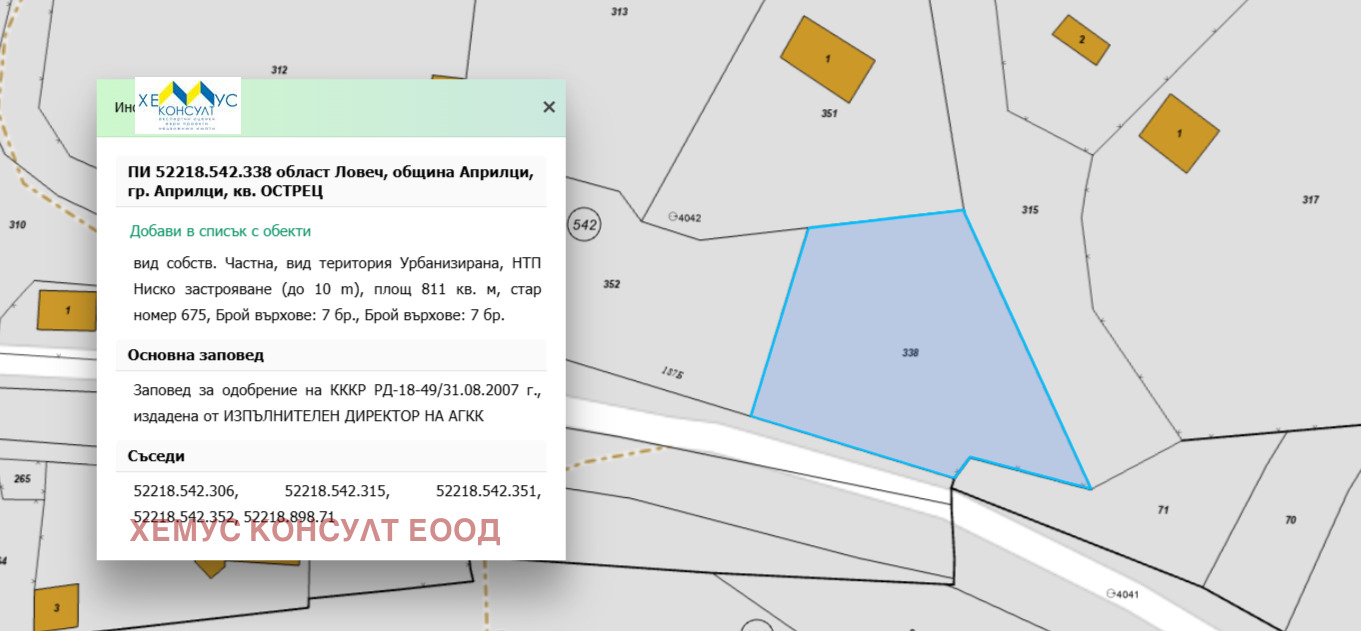Click the Хемус Консулт logo

[188, 105]
